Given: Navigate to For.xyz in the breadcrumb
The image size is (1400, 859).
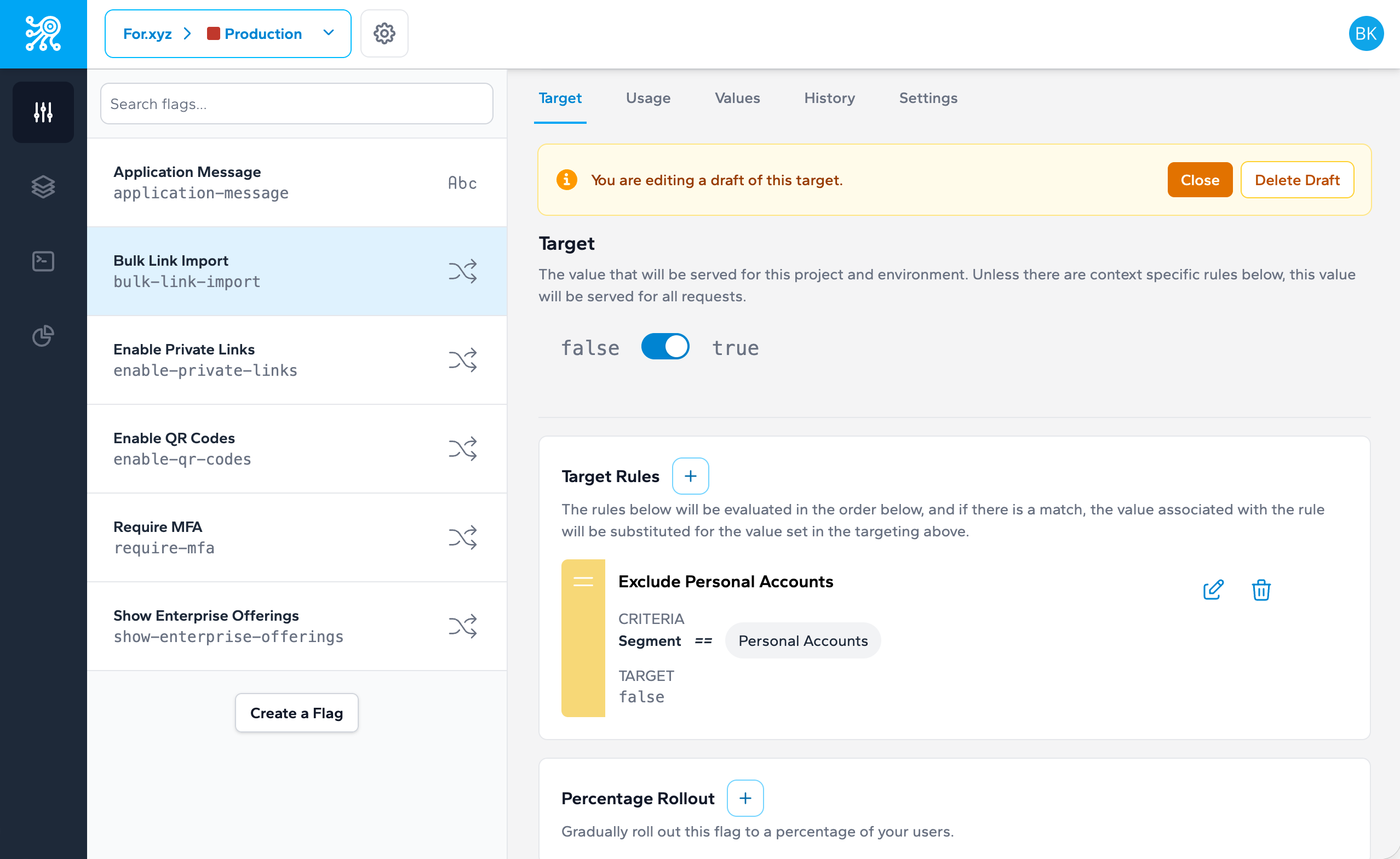Looking at the screenshot, I should pyautogui.click(x=148, y=33).
